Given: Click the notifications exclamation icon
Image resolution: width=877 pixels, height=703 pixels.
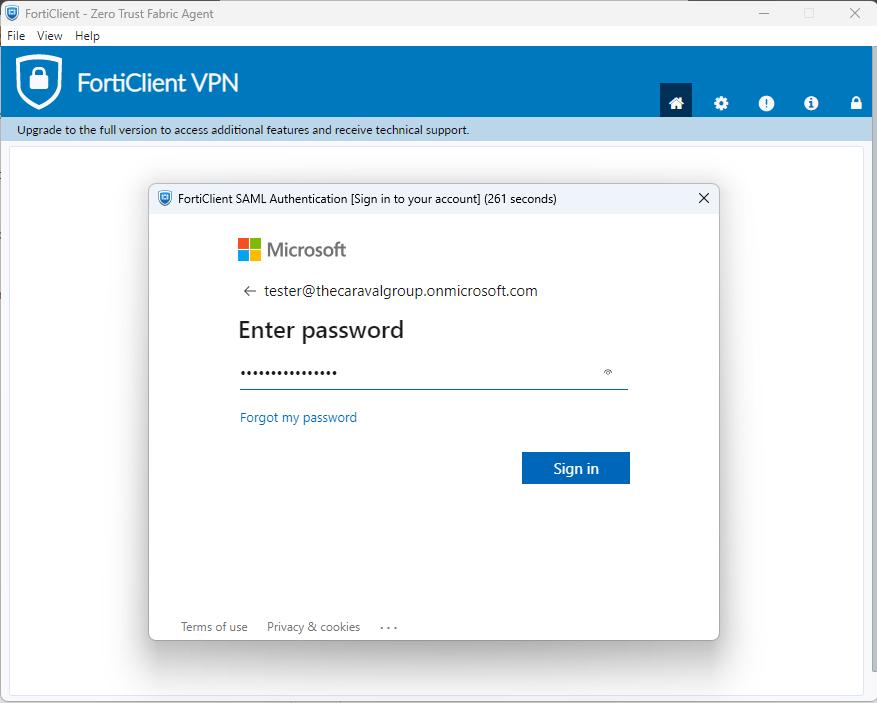Looking at the screenshot, I should pos(766,102).
